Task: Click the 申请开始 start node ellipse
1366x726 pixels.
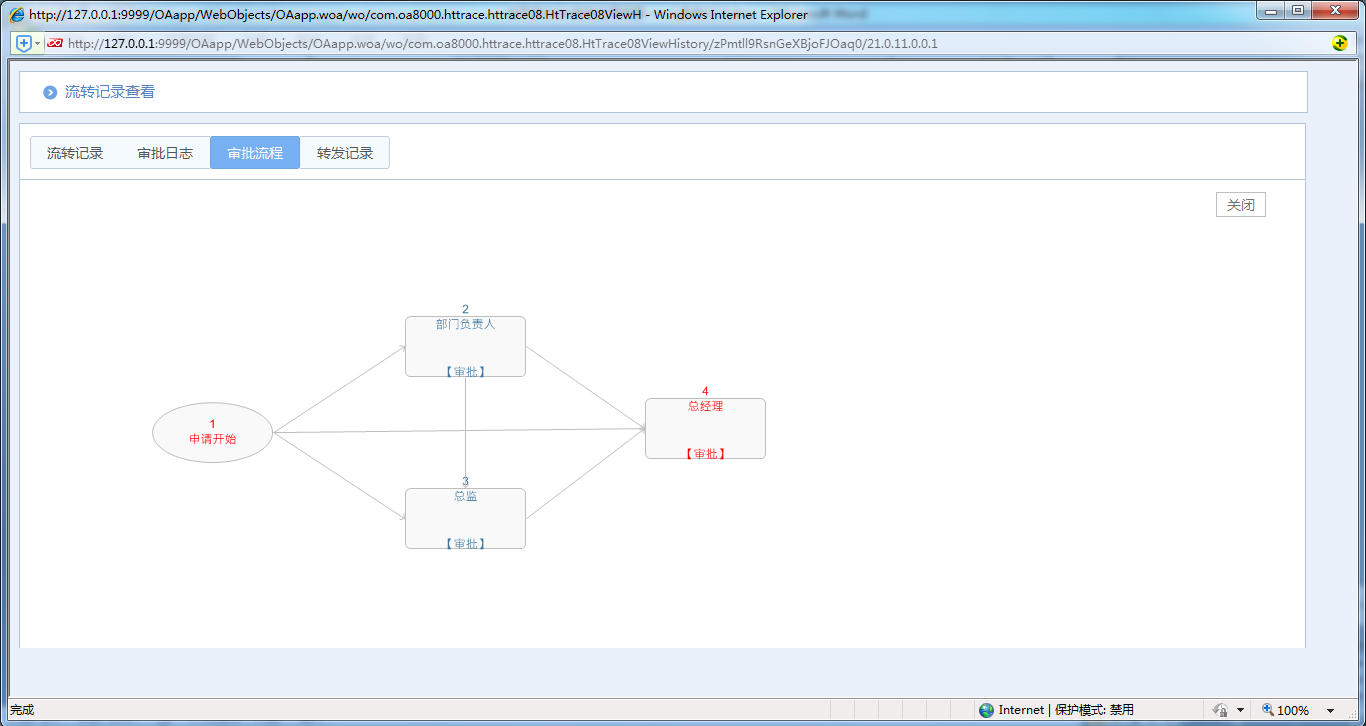Action: pos(212,433)
